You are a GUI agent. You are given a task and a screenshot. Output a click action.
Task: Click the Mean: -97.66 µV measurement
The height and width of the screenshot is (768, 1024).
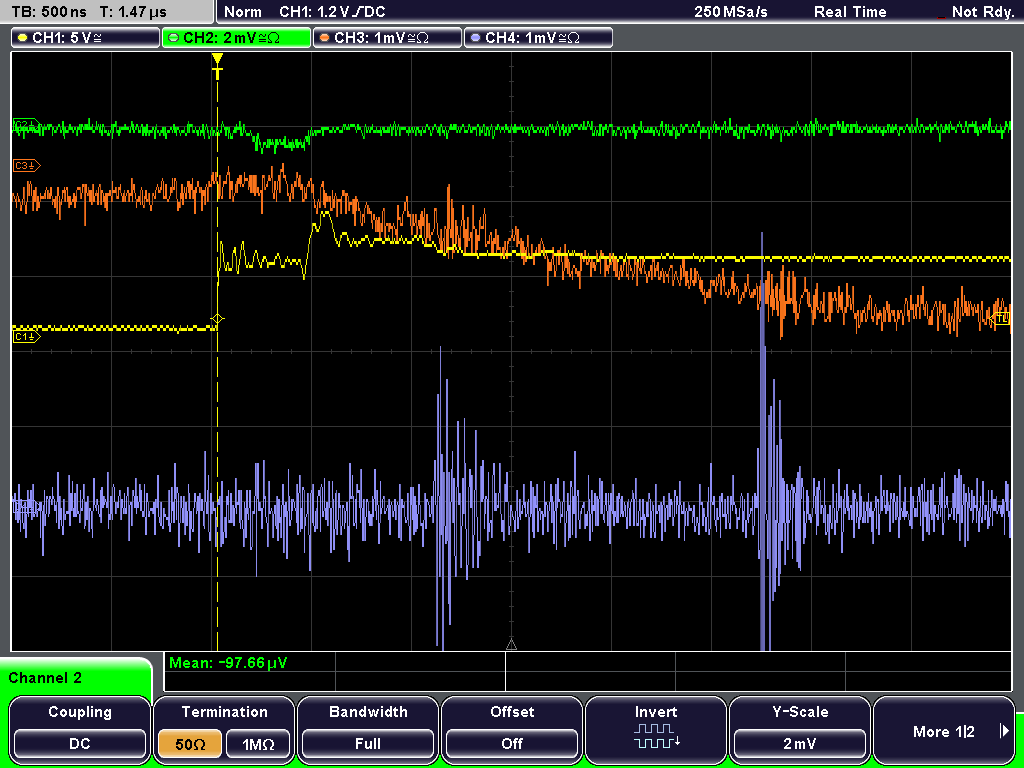(x=228, y=663)
